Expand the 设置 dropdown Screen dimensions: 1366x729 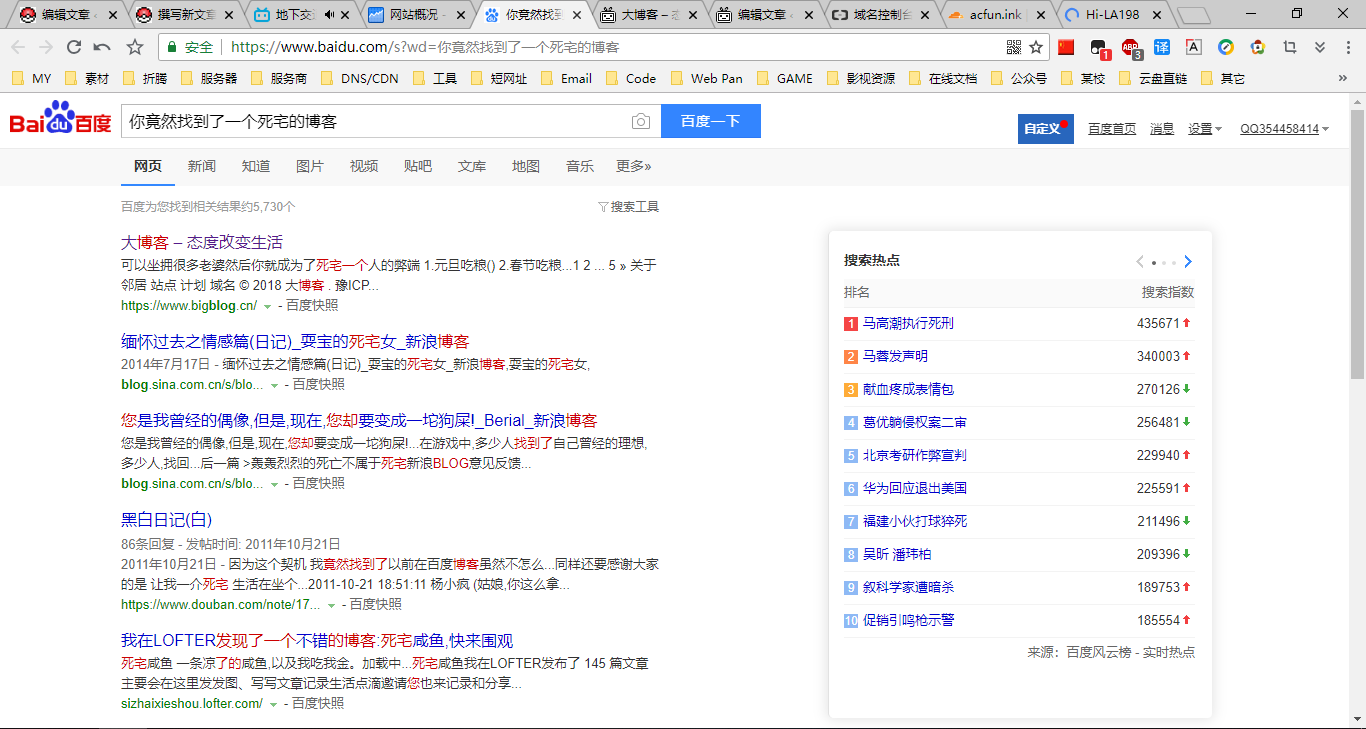pos(1204,129)
